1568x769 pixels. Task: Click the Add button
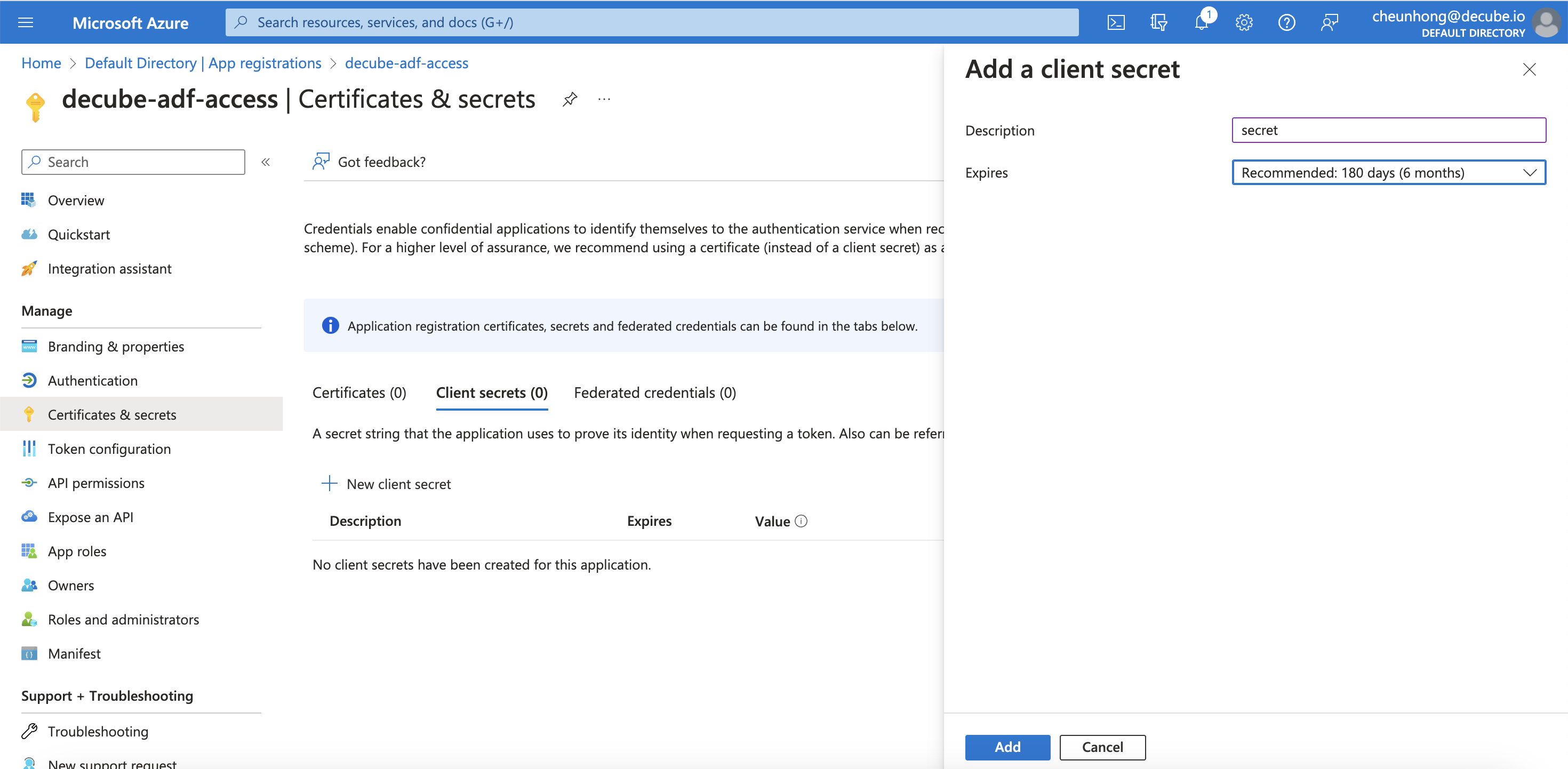[1007, 747]
